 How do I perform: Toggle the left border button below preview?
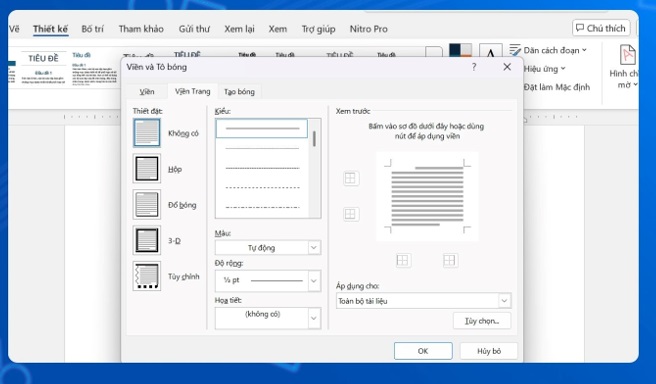403,261
